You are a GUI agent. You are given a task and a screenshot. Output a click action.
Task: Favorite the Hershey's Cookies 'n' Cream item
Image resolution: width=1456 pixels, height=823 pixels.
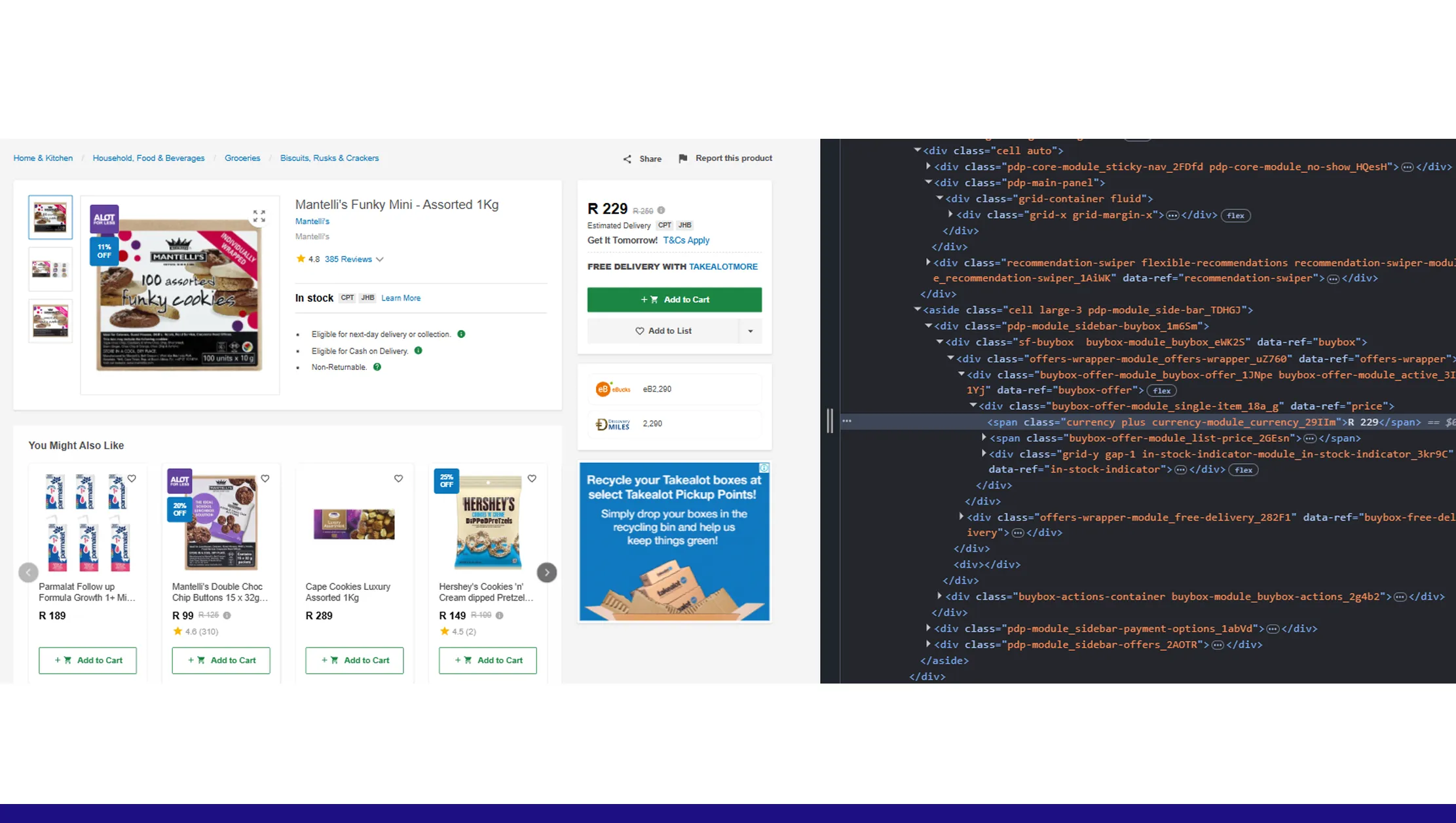(532, 479)
